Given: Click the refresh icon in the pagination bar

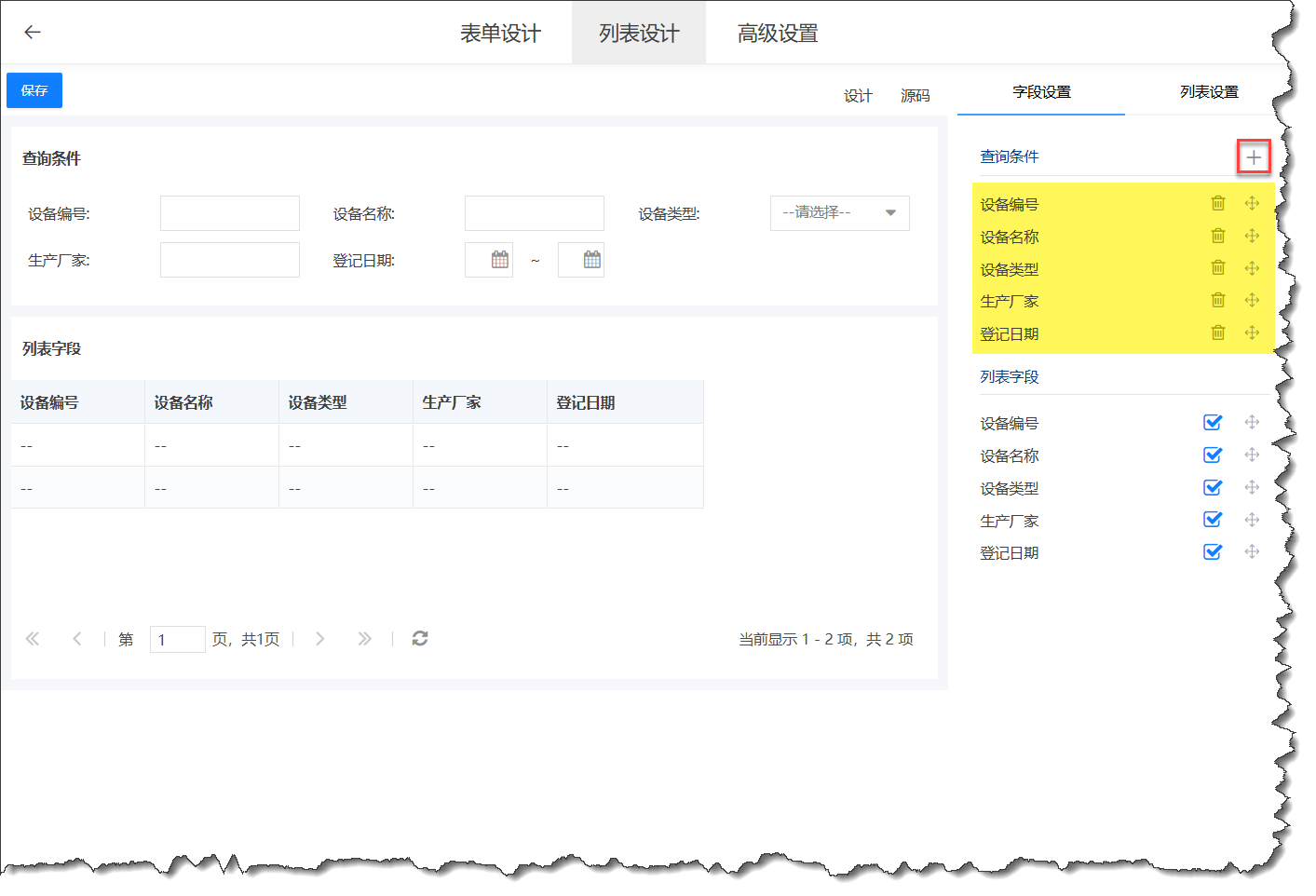Looking at the screenshot, I should [x=419, y=638].
